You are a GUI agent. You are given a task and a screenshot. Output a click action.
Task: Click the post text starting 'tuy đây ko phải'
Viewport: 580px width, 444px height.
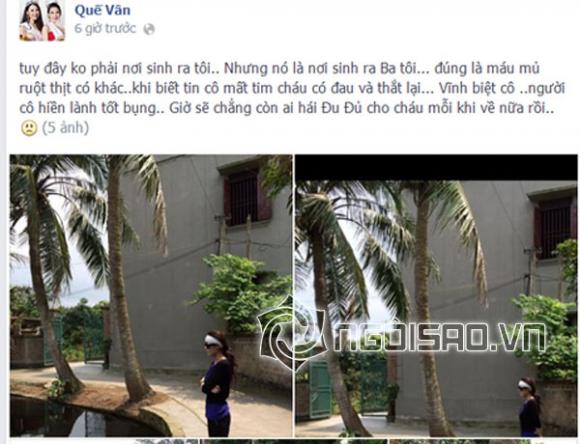click(292, 88)
